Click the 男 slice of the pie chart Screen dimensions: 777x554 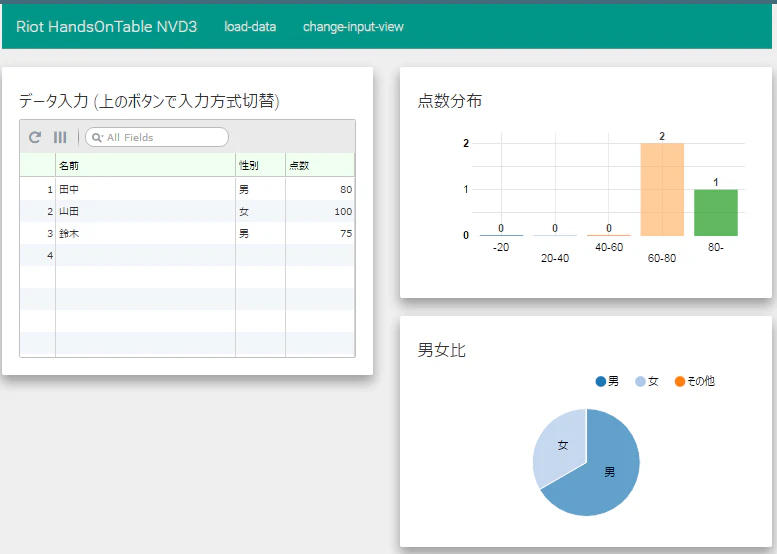coord(610,472)
